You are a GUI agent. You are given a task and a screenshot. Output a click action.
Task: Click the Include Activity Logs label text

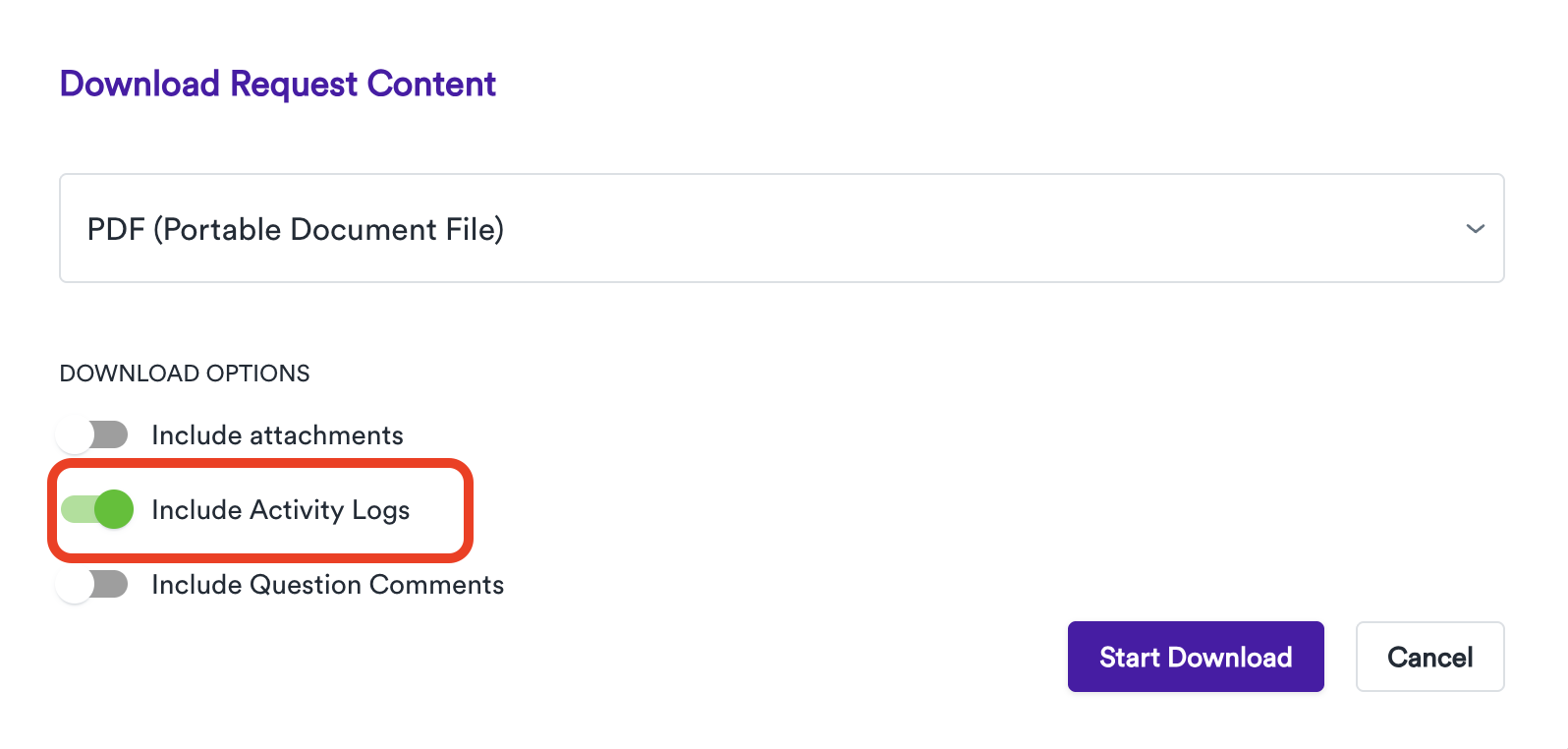click(x=280, y=509)
